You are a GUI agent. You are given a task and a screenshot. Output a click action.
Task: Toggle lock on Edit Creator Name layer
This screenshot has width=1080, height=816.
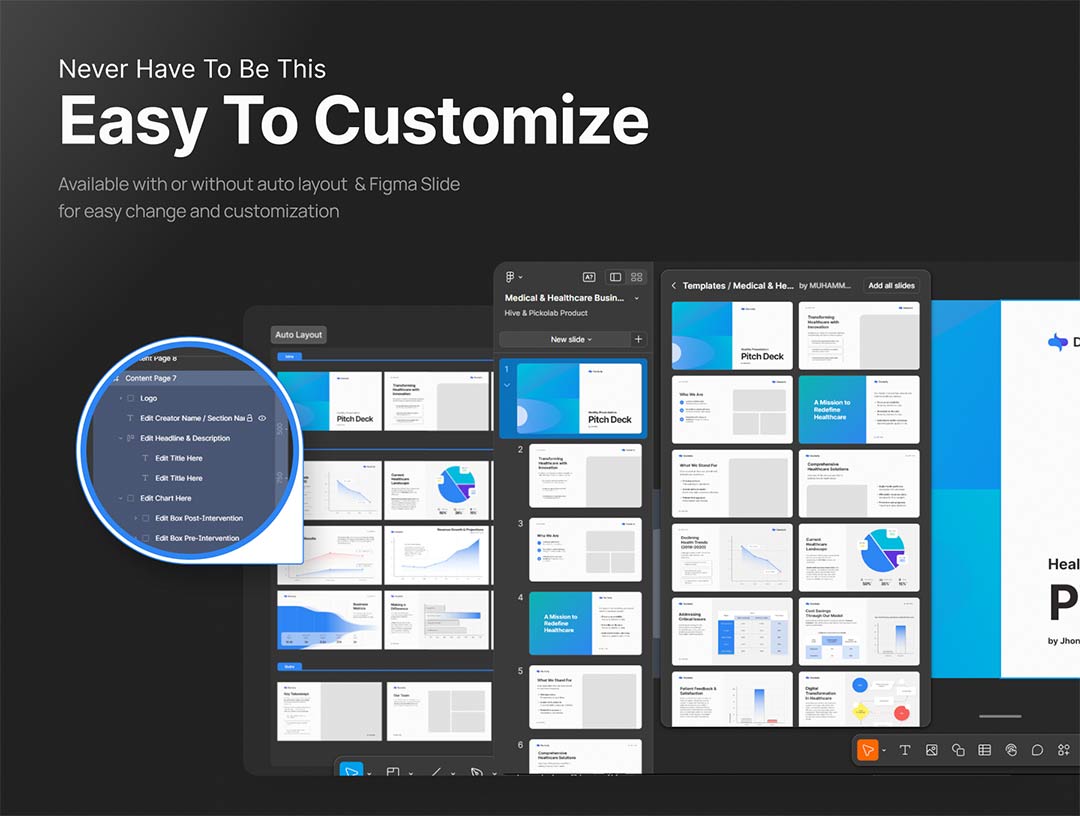(249, 418)
